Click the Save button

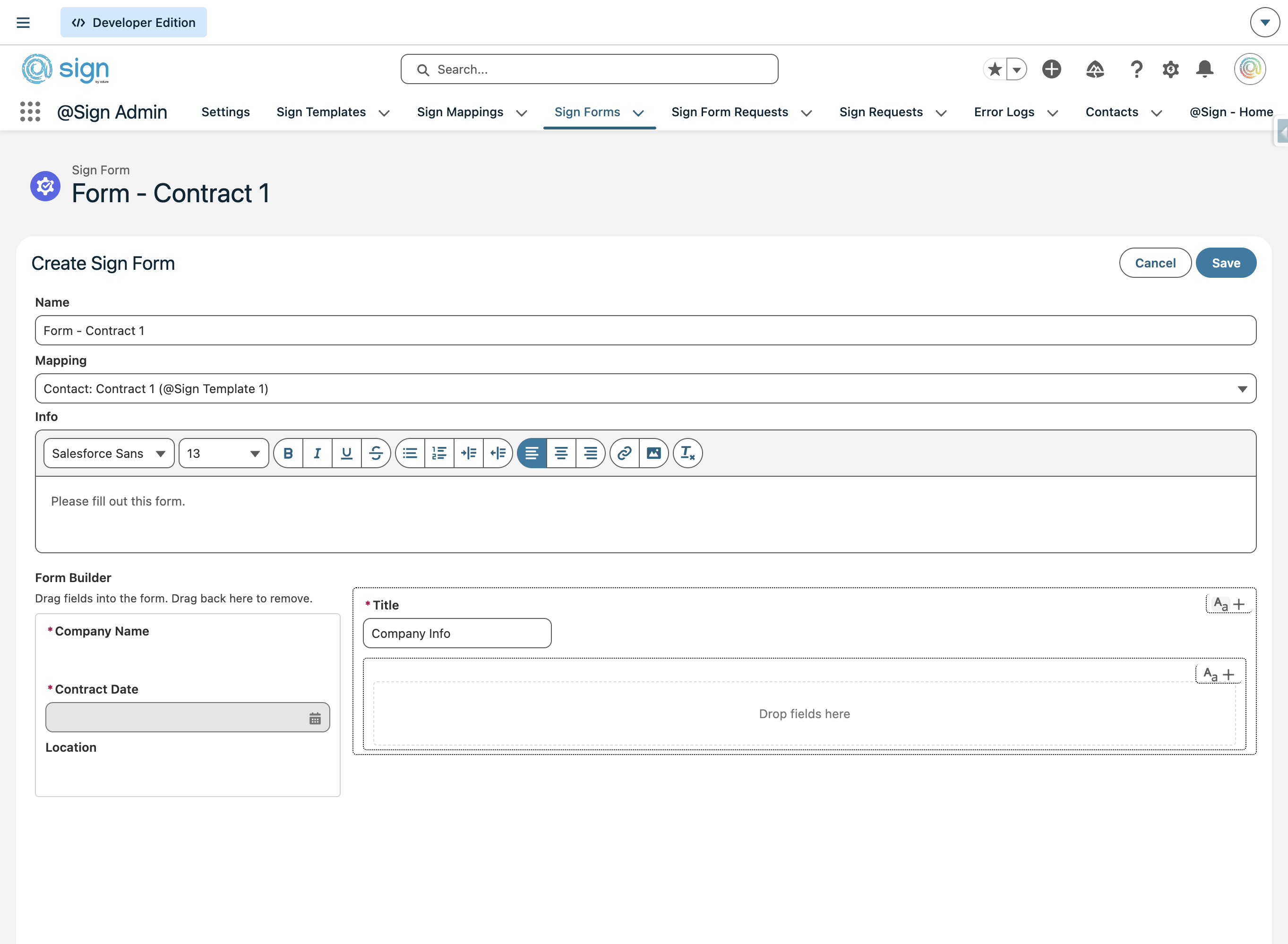(x=1225, y=263)
